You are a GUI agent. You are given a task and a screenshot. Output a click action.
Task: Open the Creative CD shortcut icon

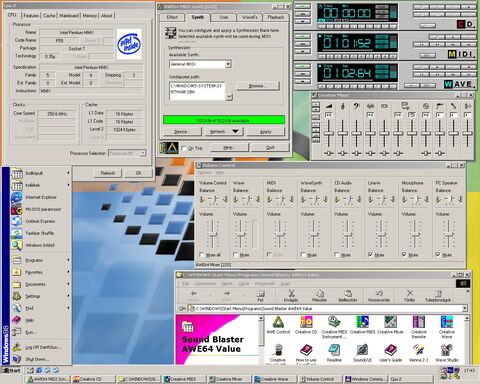(x=306, y=322)
